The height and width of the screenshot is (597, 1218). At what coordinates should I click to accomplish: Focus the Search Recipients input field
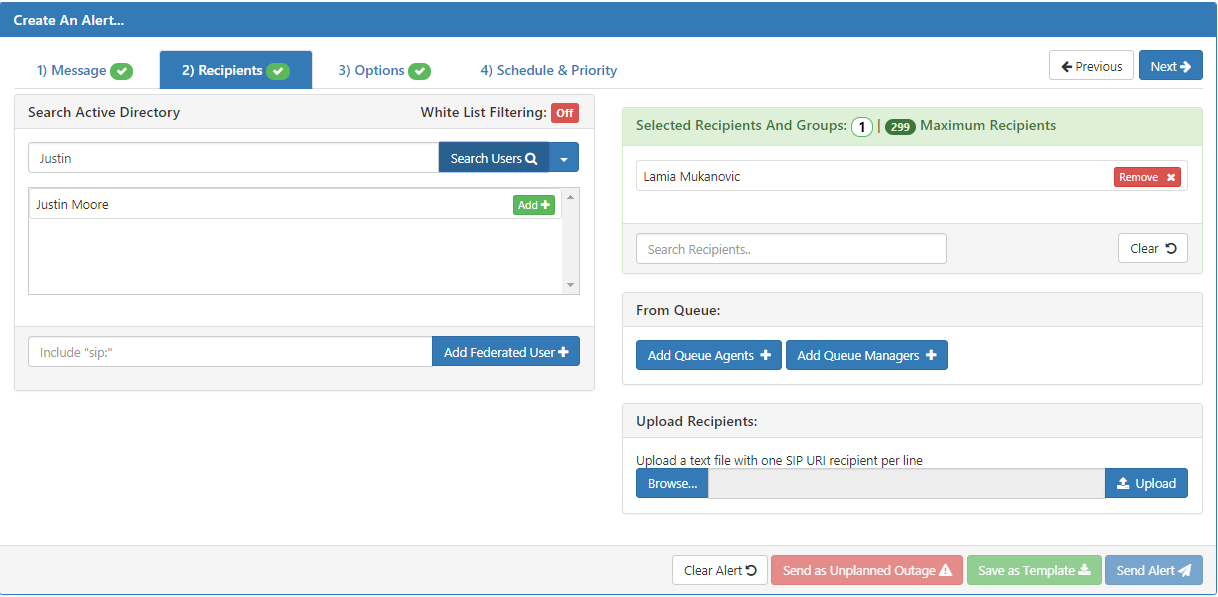(791, 249)
